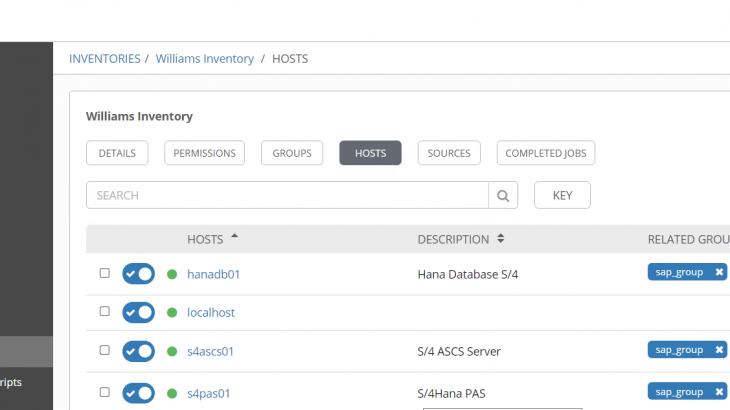Switch to the GROUPS tab
Screen dimensions: 730x410
click(292, 153)
